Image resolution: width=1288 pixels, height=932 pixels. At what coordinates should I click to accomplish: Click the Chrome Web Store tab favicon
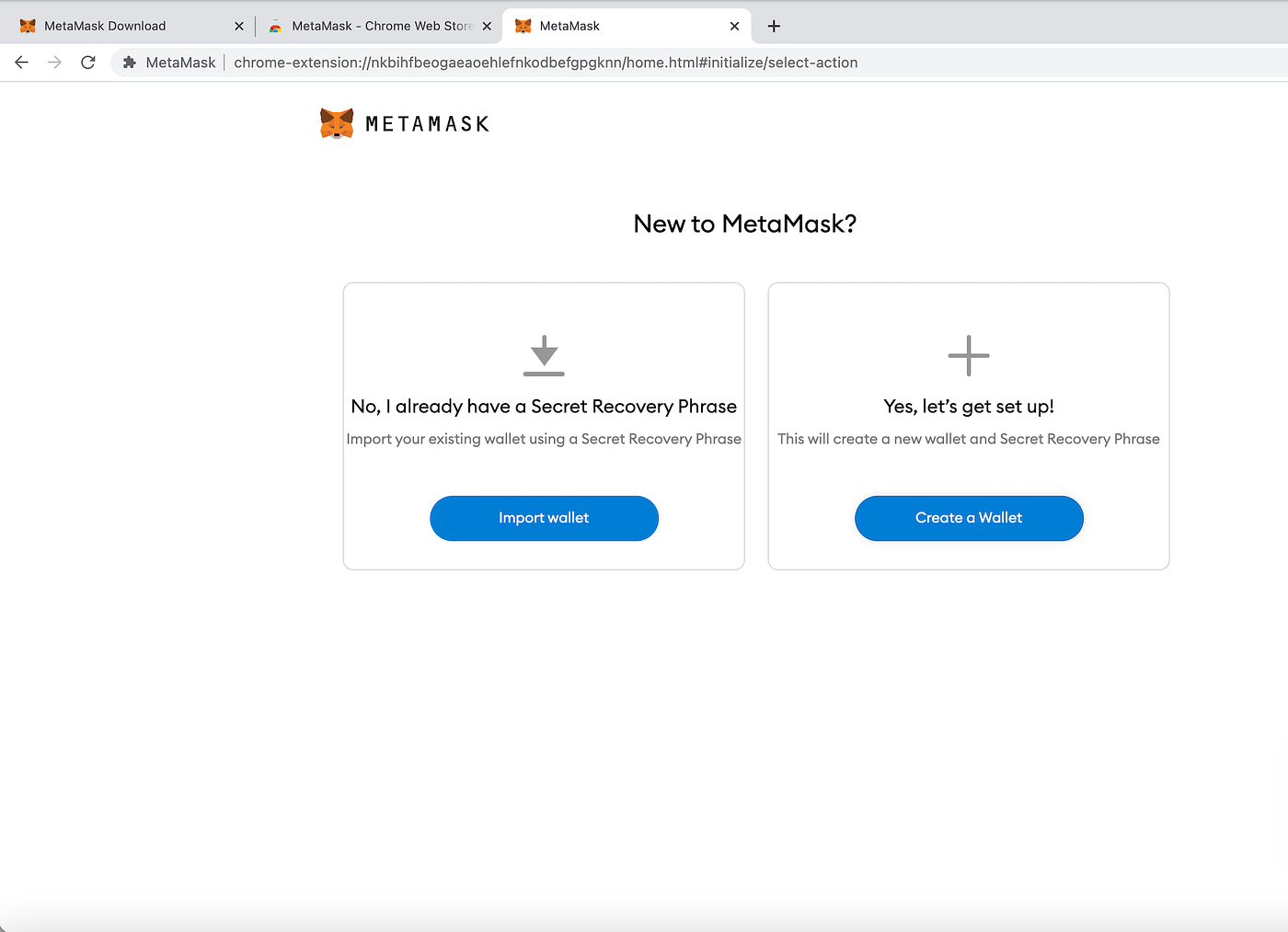click(275, 26)
